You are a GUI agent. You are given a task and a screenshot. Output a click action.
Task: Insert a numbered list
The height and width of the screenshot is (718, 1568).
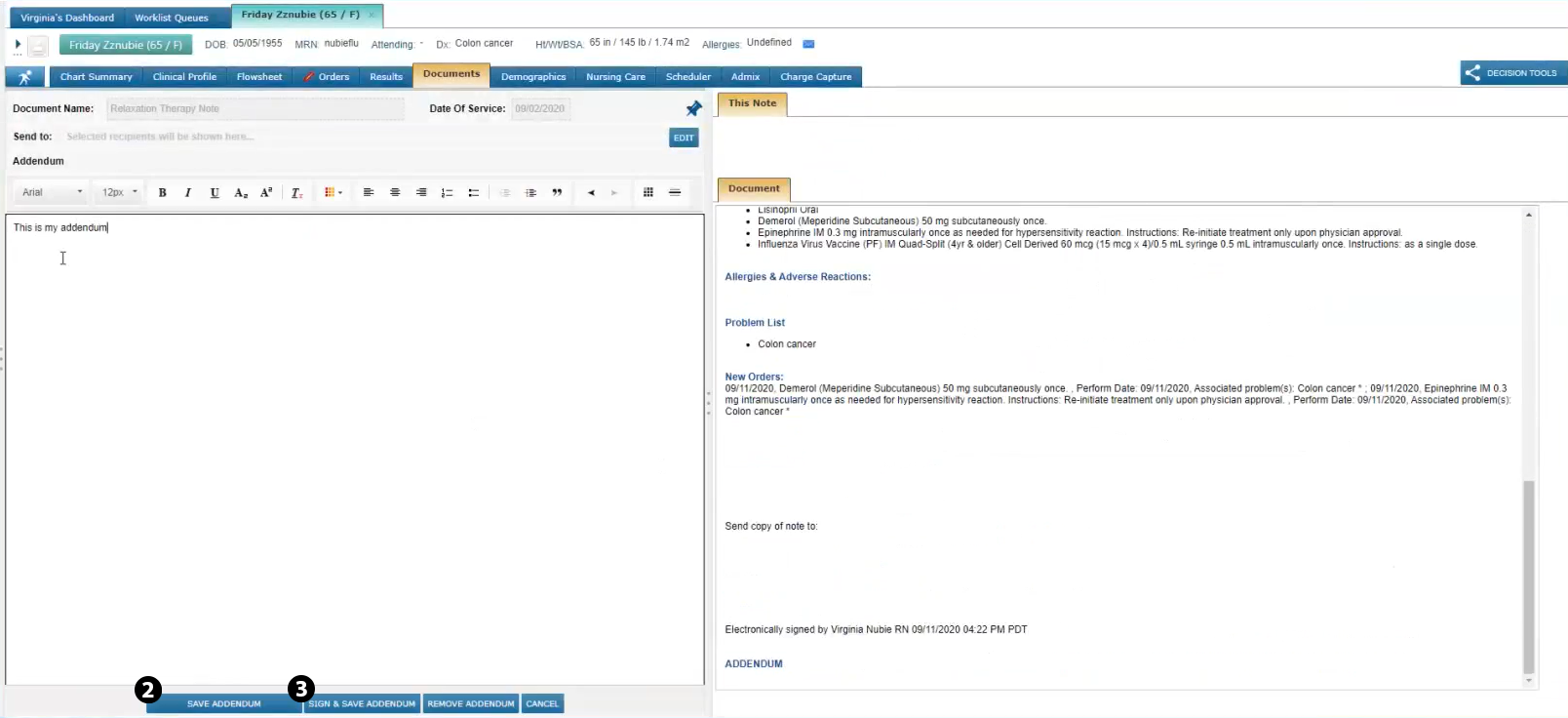(447, 193)
